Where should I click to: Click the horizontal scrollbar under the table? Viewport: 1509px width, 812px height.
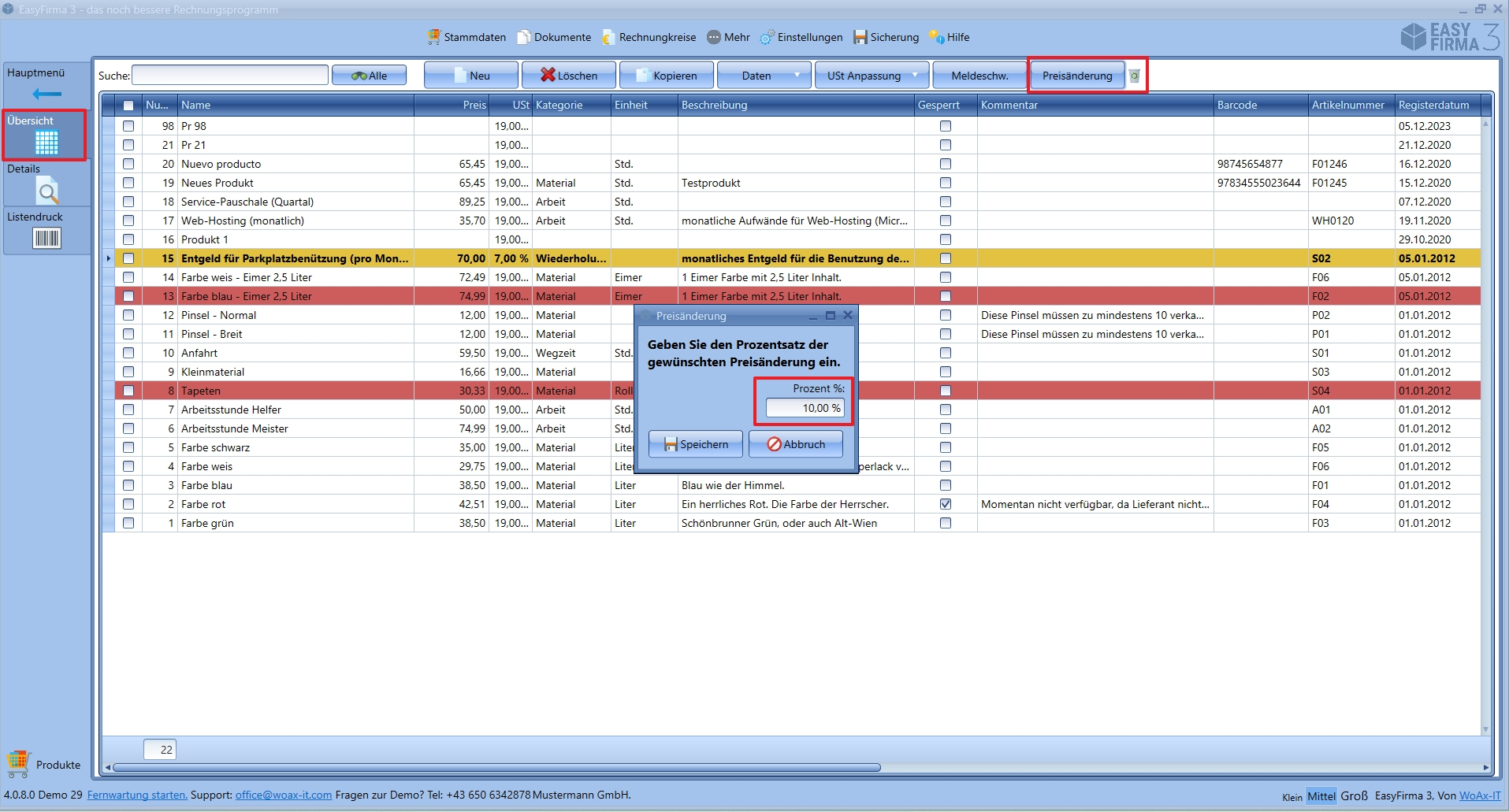496,767
